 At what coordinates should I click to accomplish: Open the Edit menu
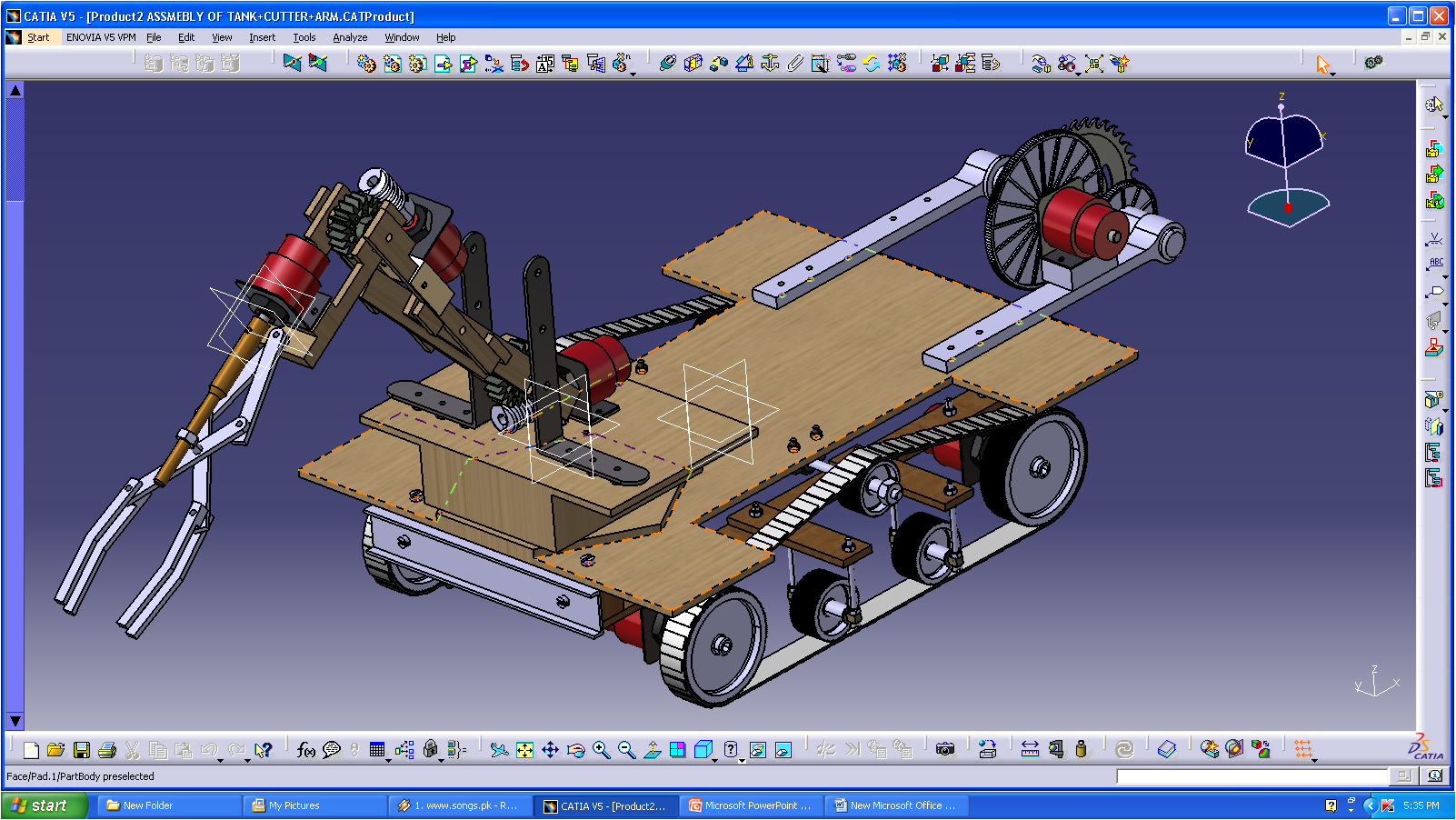click(186, 37)
